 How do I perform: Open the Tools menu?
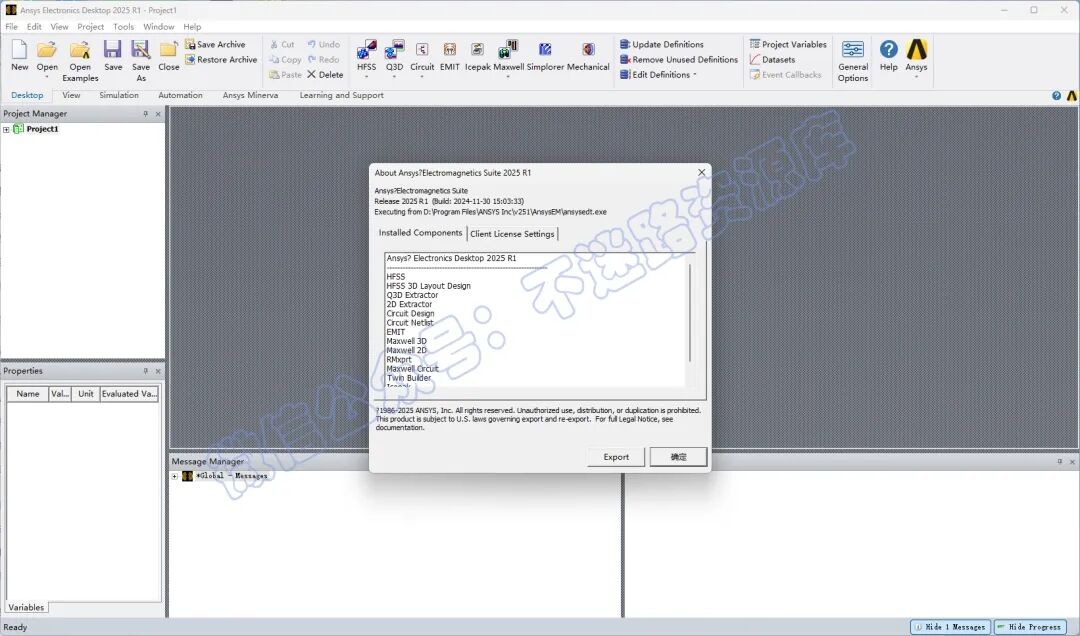pyautogui.click(x=123, y=27)
